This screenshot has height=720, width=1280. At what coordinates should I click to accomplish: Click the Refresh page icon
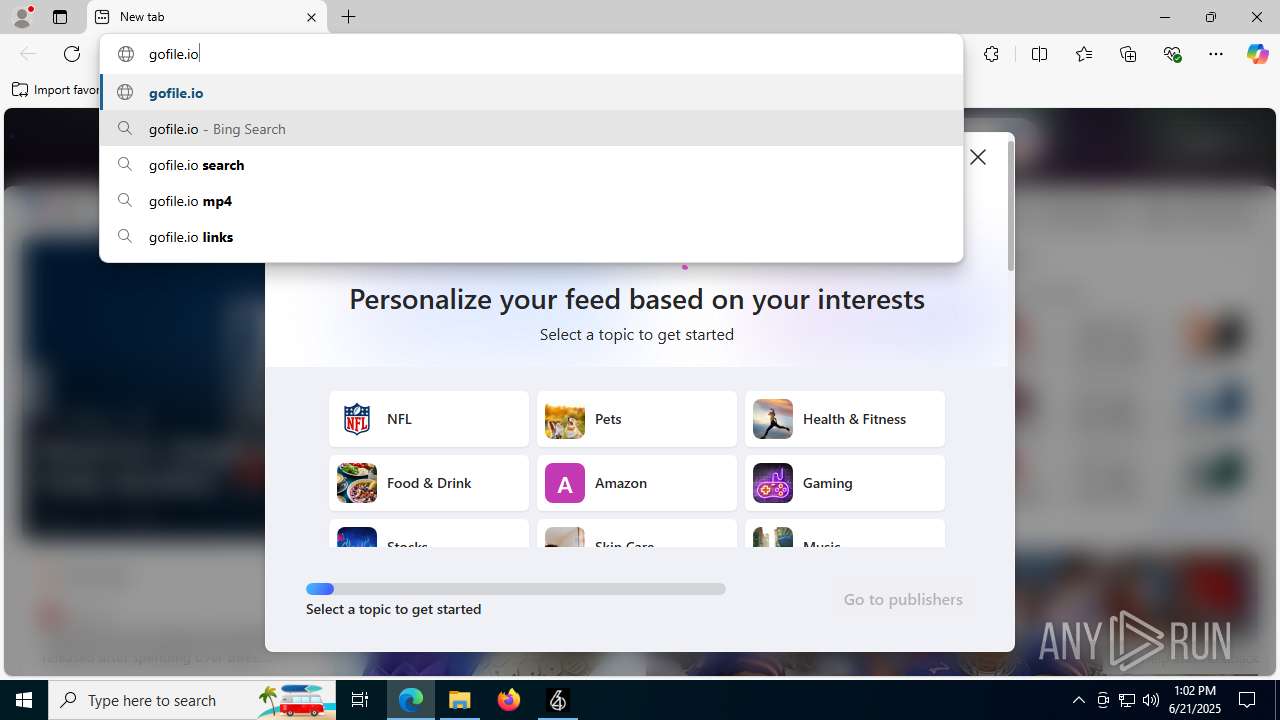[72, 54]
